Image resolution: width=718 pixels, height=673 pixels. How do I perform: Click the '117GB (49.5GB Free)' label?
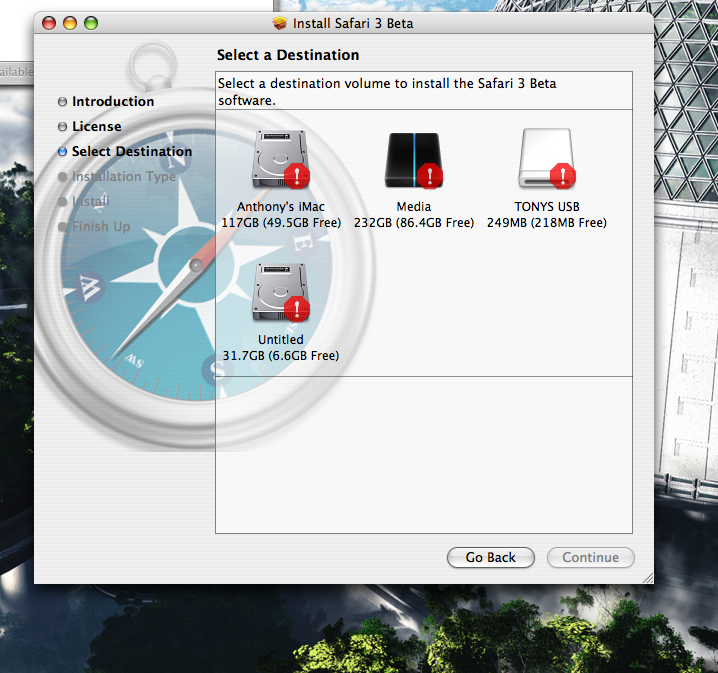(281, 223)
